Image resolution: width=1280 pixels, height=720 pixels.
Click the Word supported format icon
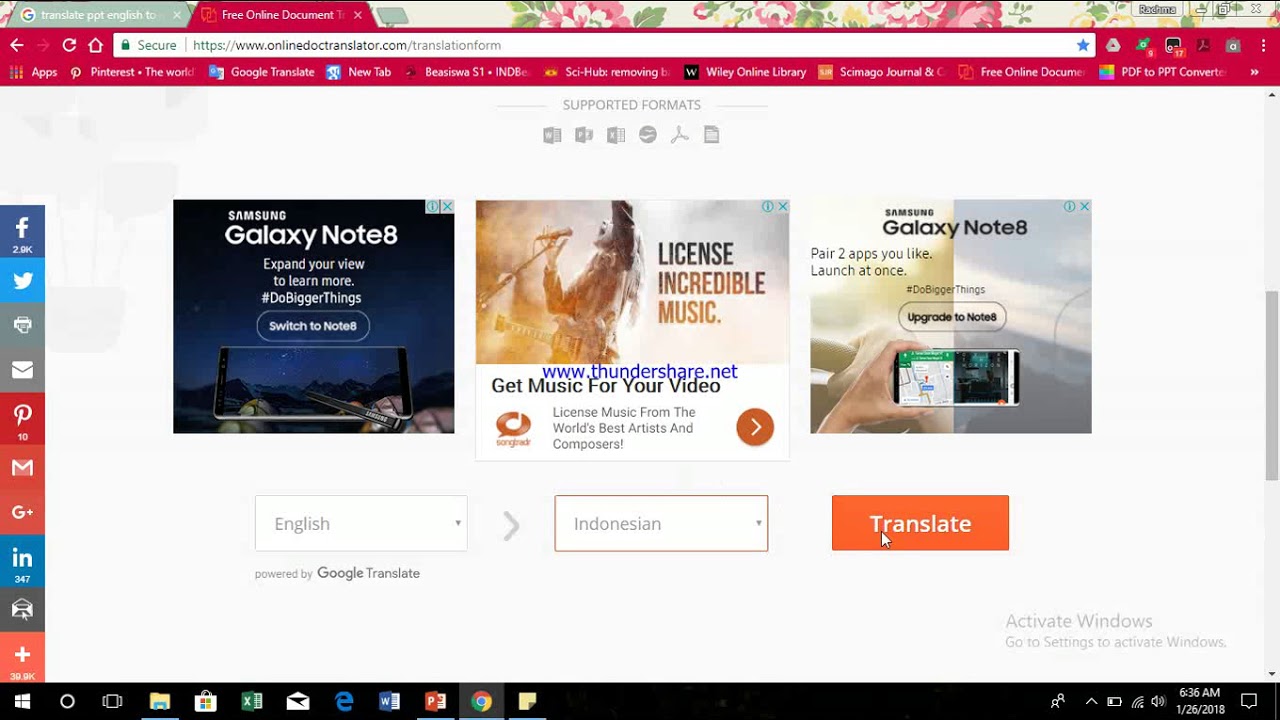coord(552,135)
